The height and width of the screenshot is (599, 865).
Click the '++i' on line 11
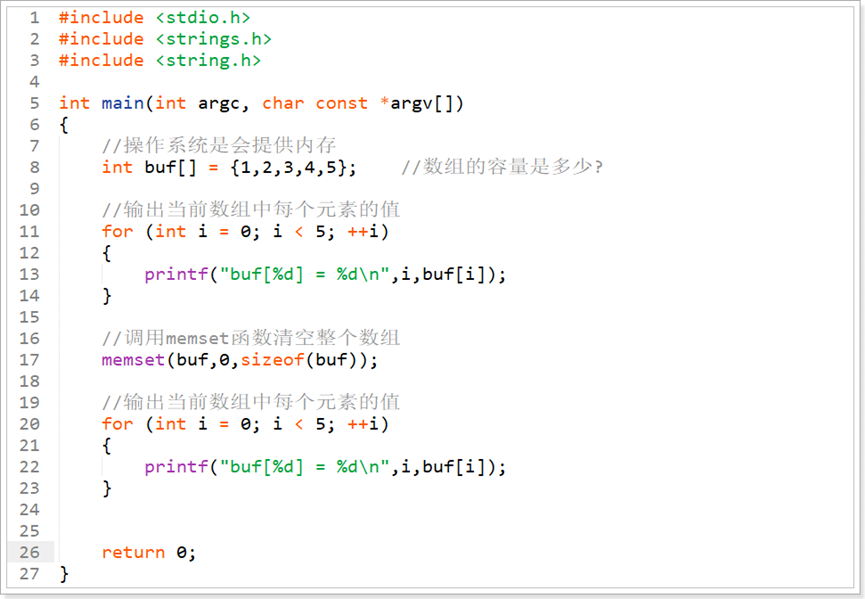(364, 231)
